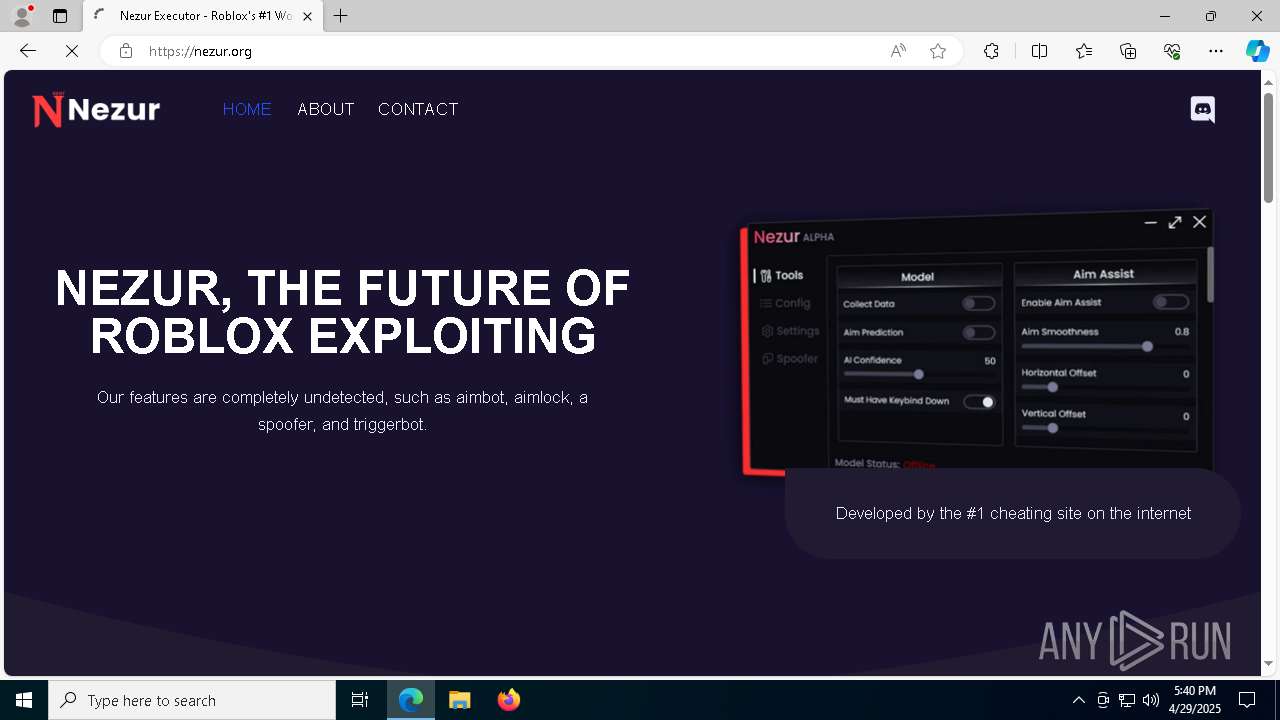Click the Edge taskbar icon
1280x720 pixels.
tap(411, 700)
